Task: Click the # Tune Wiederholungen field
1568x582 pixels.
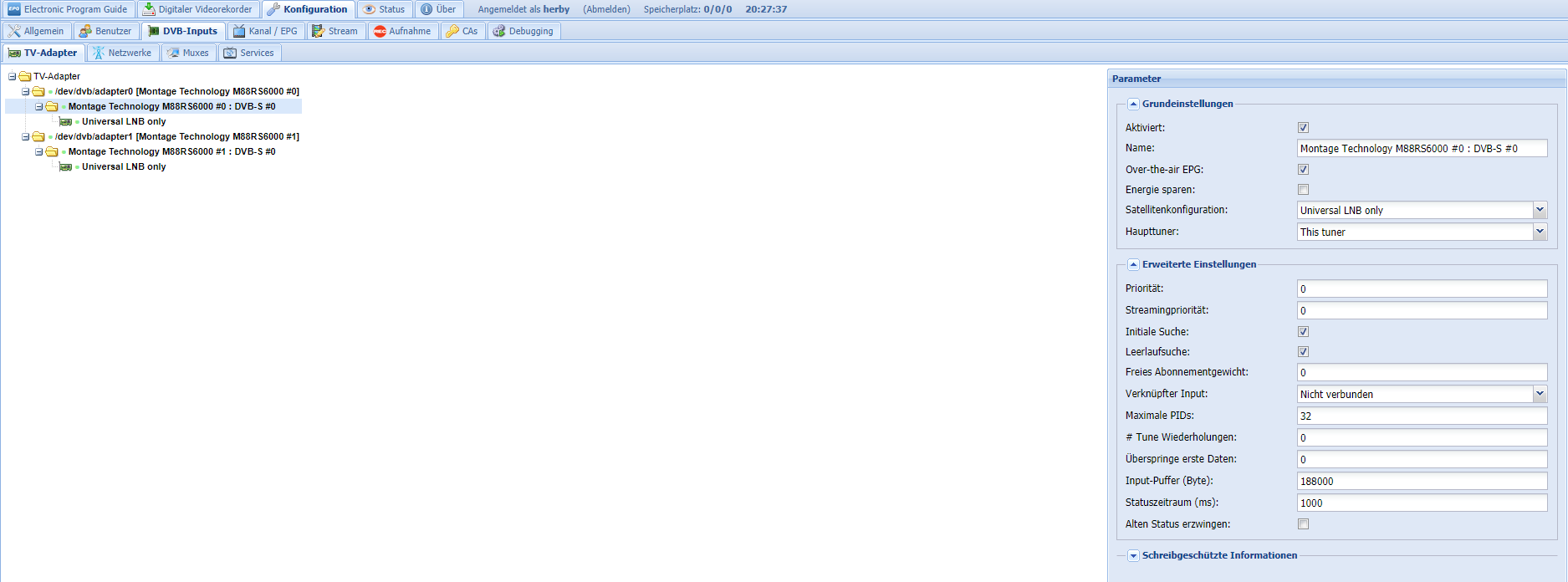Action: coord(1422,437)
